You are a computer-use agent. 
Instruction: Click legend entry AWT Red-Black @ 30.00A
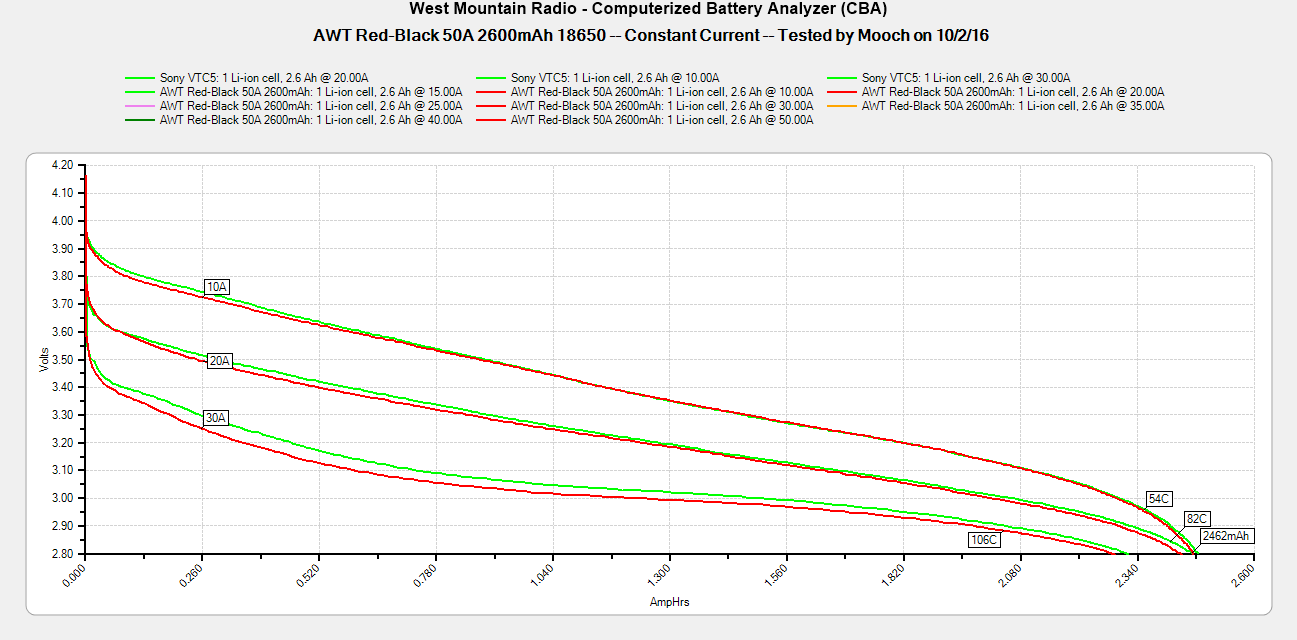[661, 105]
